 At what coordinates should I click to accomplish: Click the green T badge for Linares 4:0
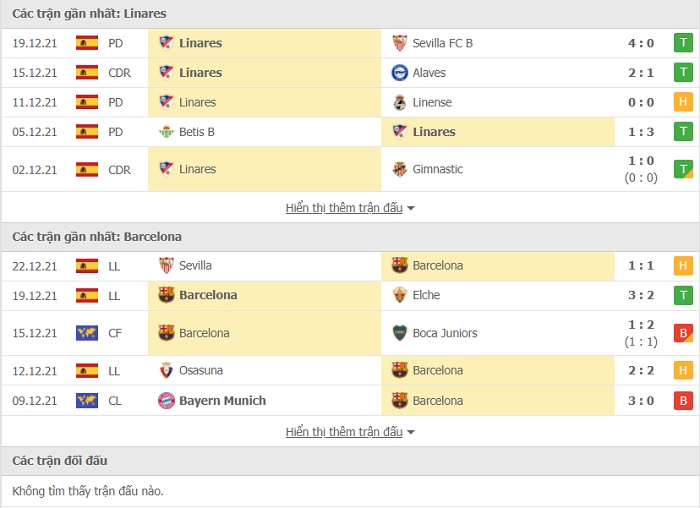[683, 43]
